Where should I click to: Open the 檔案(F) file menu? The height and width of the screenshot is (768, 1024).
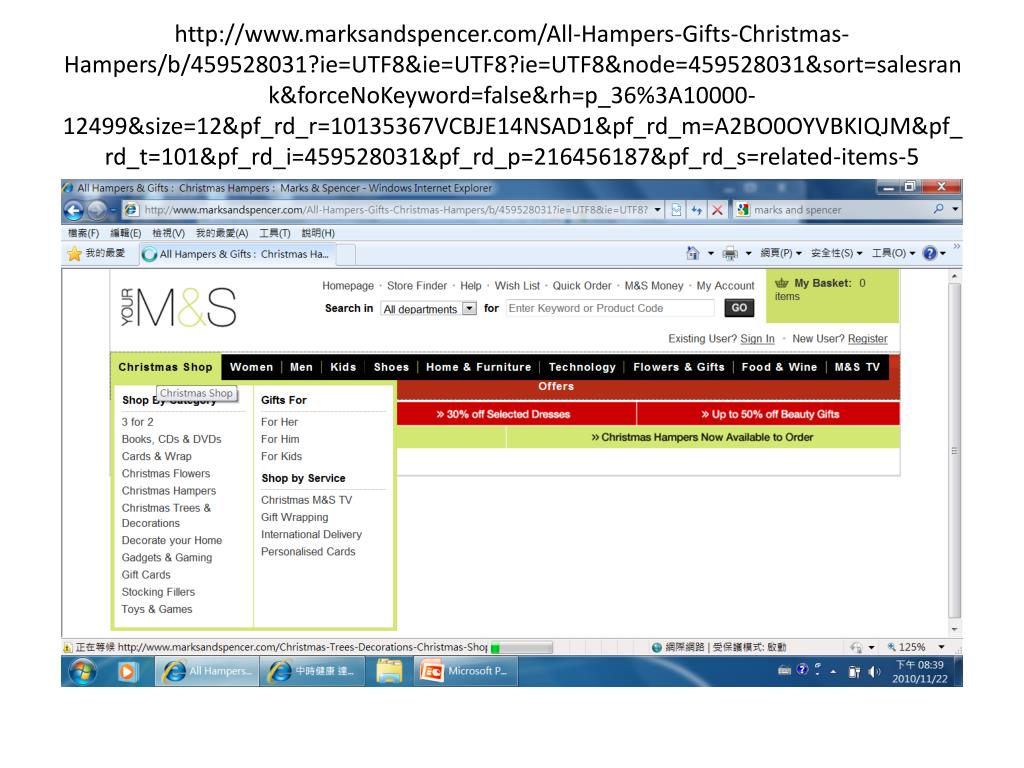click(84, 233)
